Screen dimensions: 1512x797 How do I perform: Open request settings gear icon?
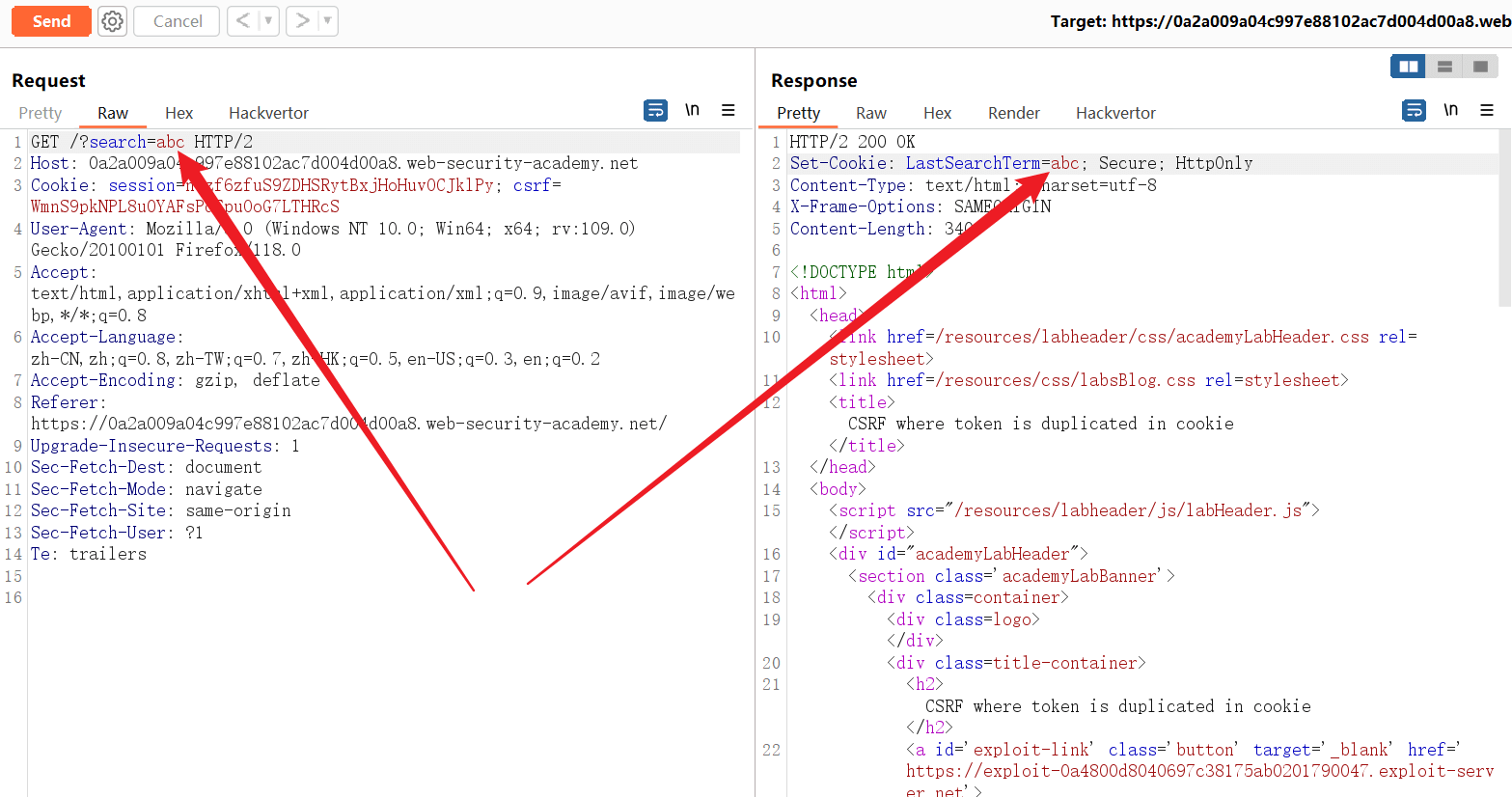(113, 21)
